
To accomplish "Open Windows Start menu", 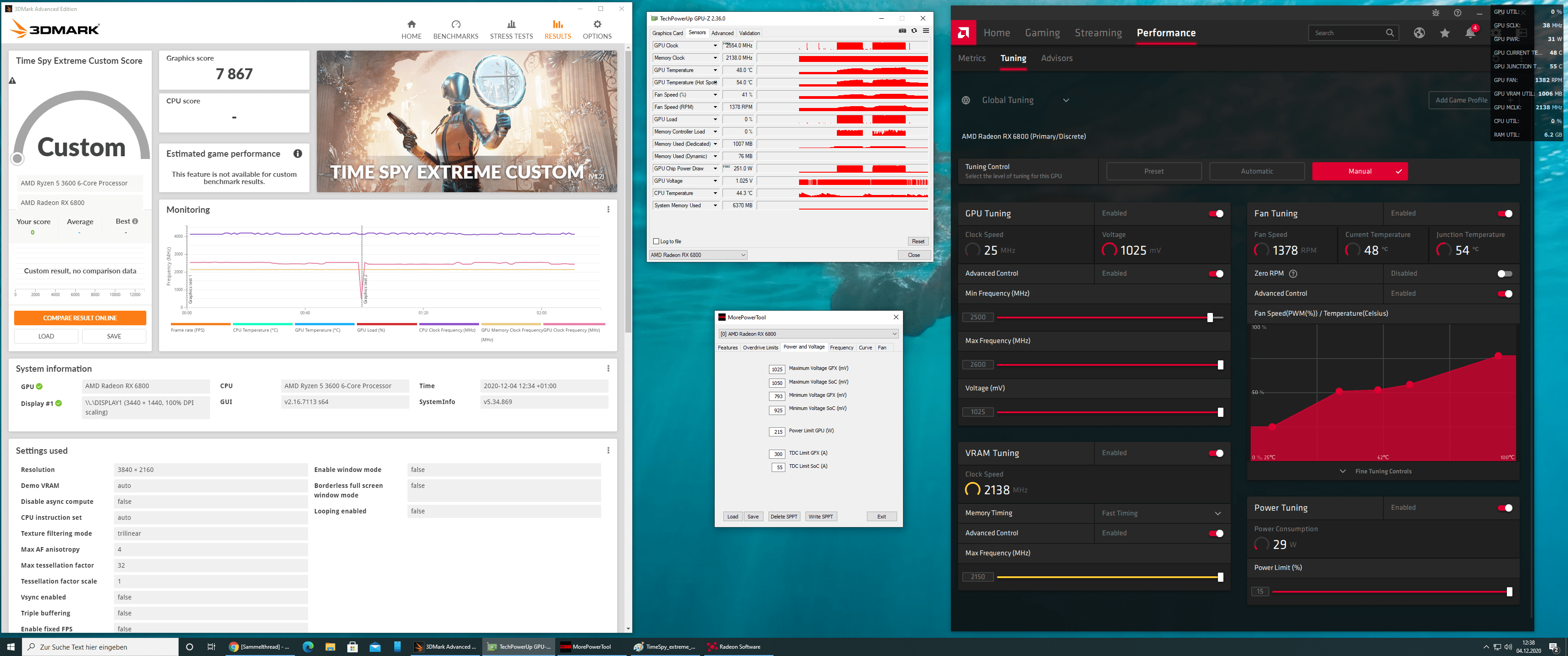I will pos(10,646).
